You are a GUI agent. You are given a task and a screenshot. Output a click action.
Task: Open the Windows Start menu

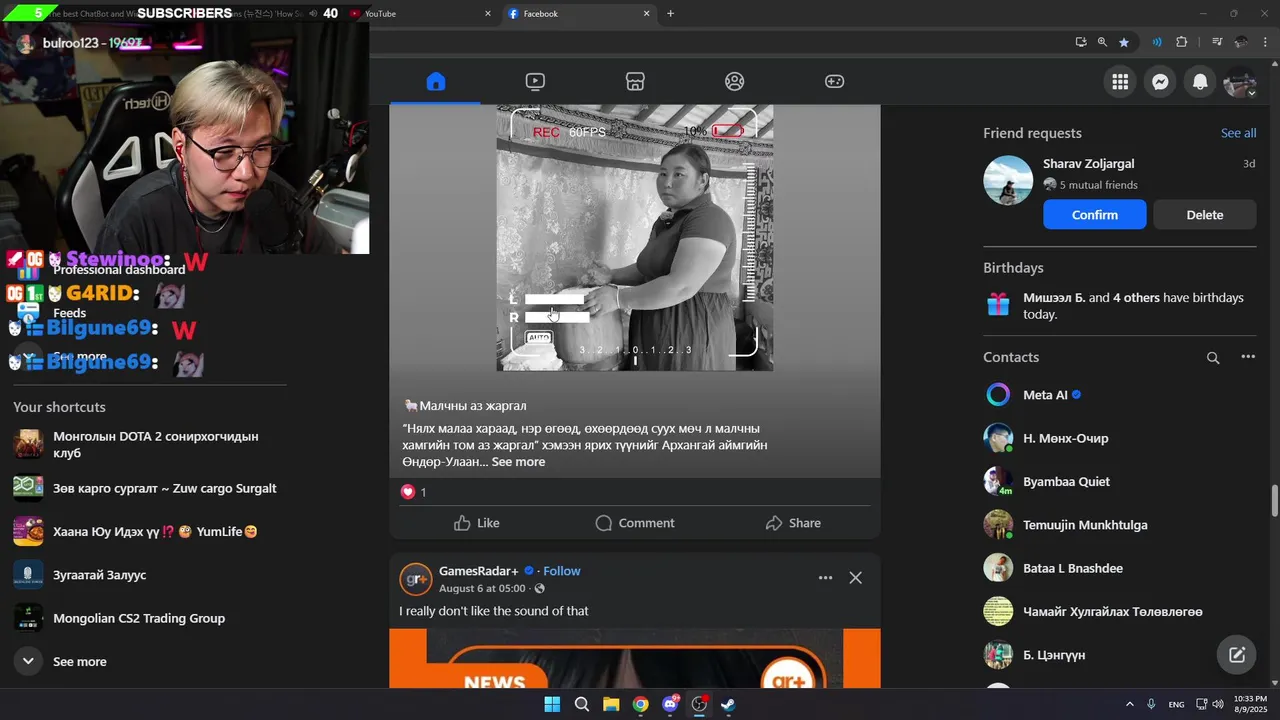tap(552, 704)
